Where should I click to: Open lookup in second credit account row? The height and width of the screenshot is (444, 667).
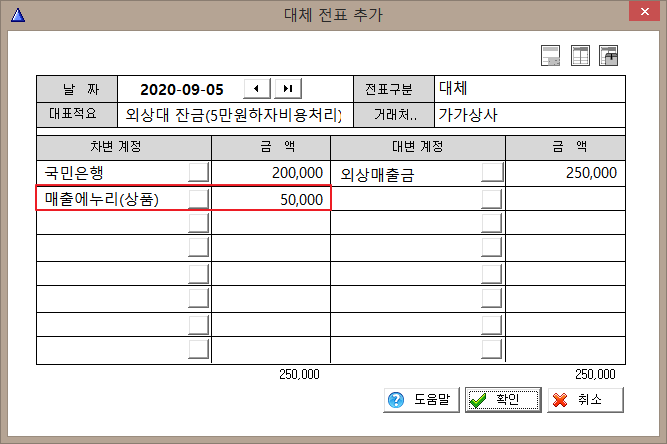(x=492, y=199)
